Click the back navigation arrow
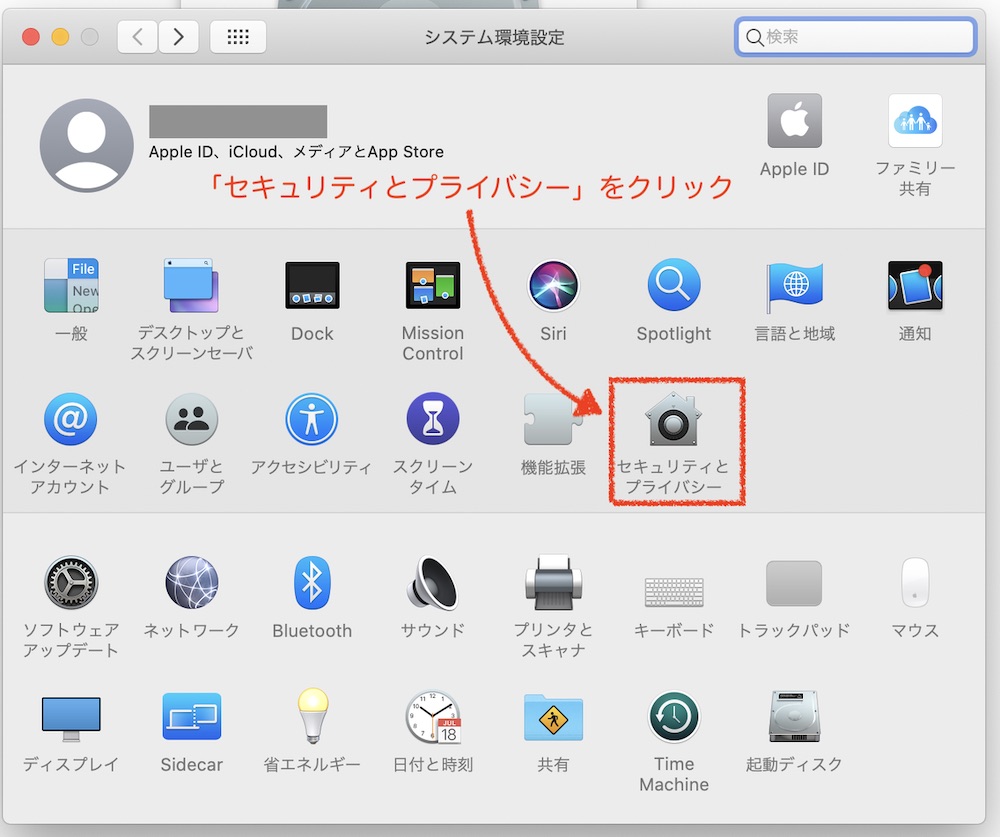The height and width of the screenshot is (837, 1000). point(137,36)
